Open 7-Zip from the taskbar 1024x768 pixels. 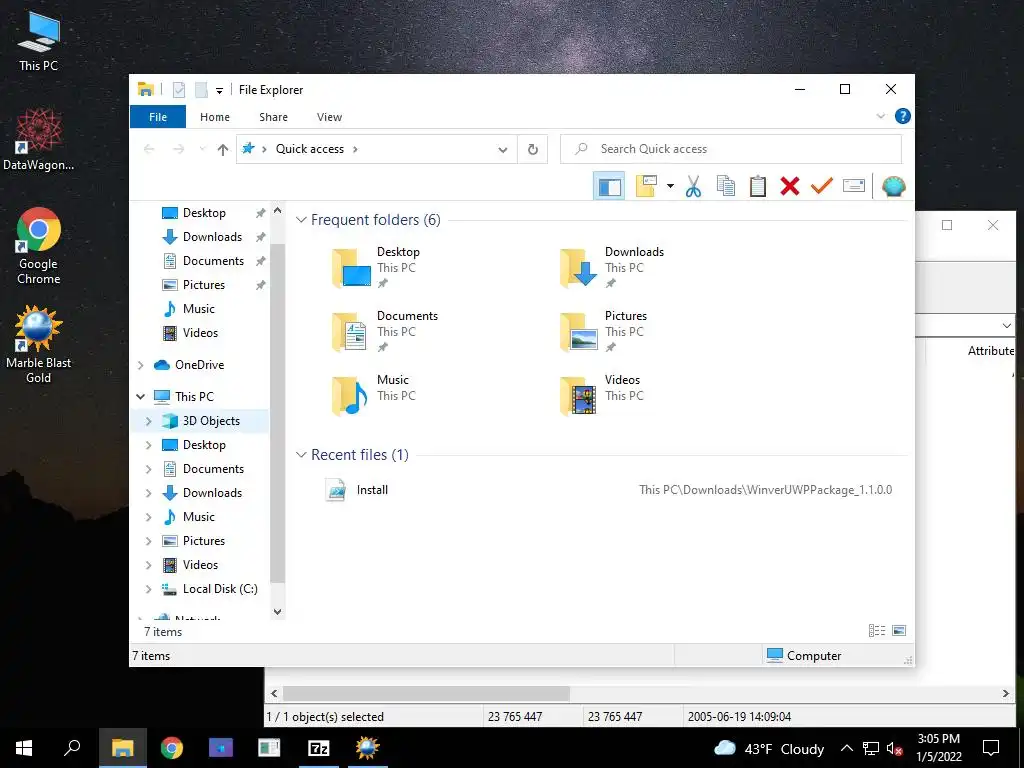point(318,748)
